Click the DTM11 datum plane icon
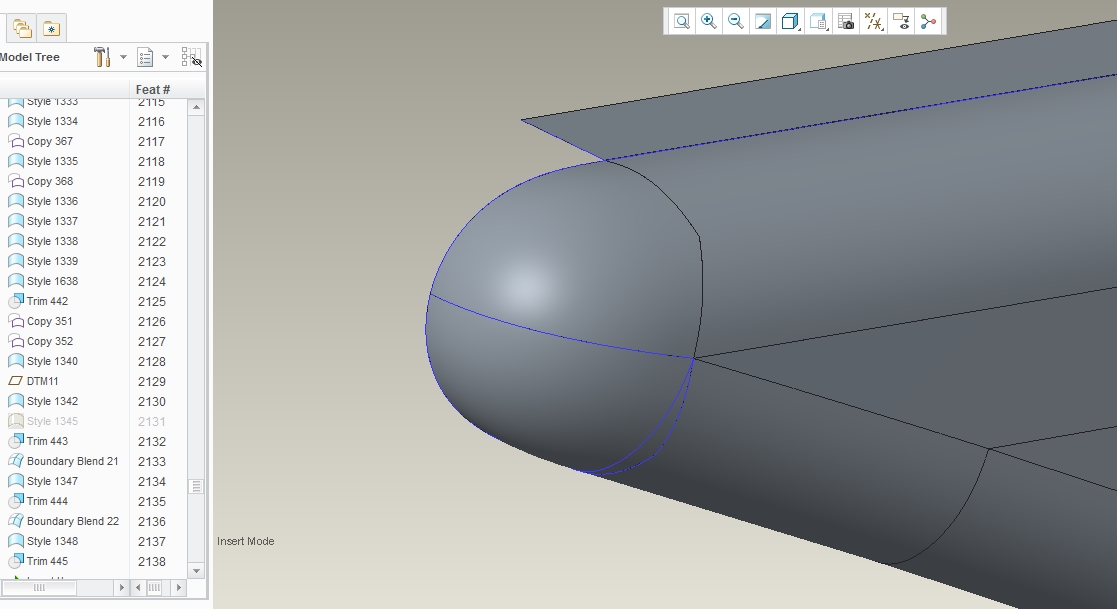1117x609 pixels. click(x=16, y=381)
